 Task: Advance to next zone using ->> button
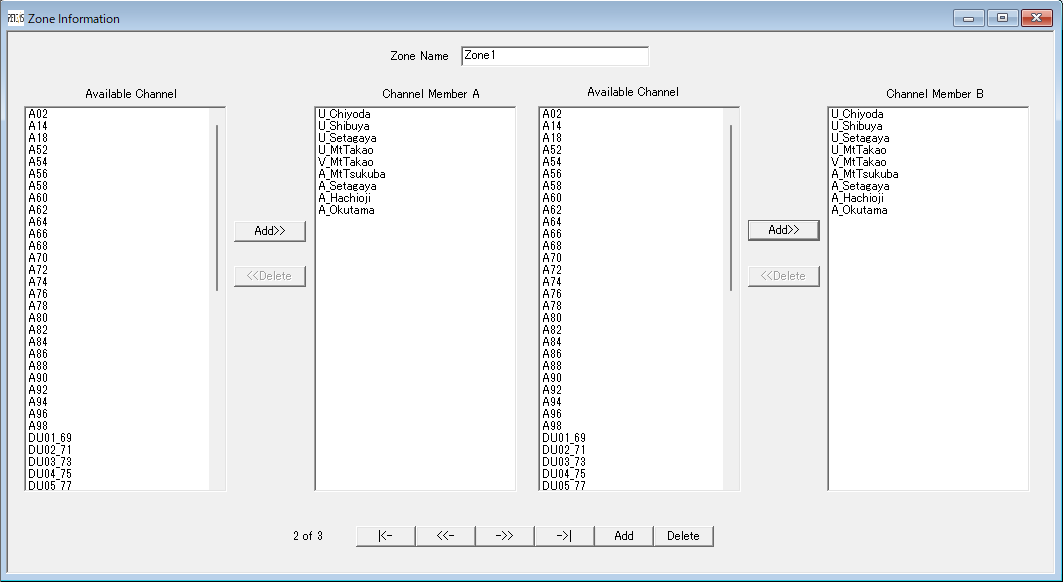(504, 536)
